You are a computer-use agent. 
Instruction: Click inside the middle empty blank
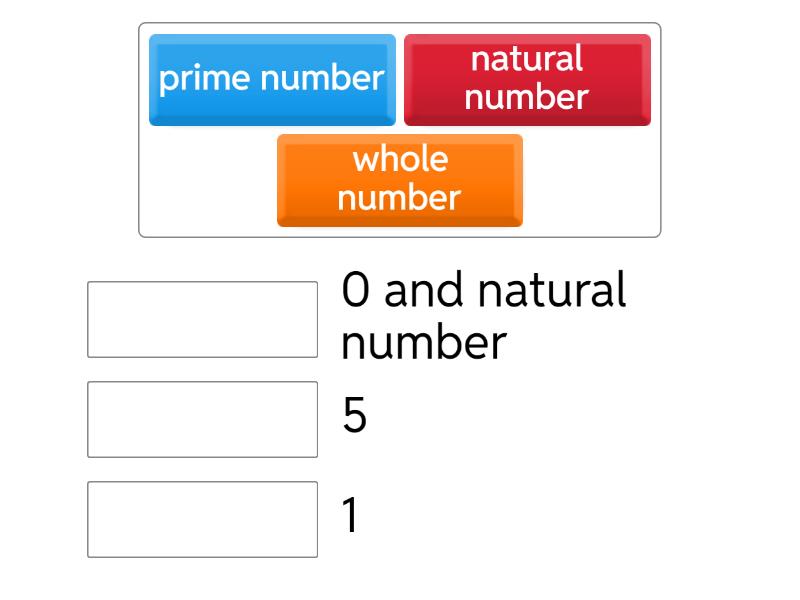click(x=202, y=417)
